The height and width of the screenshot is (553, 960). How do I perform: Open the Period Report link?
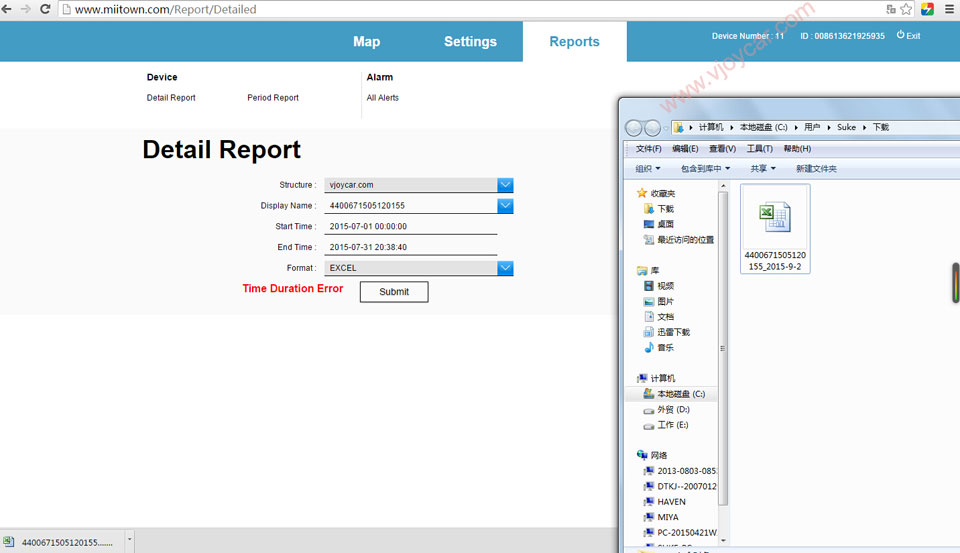click(x=273, y=98)
